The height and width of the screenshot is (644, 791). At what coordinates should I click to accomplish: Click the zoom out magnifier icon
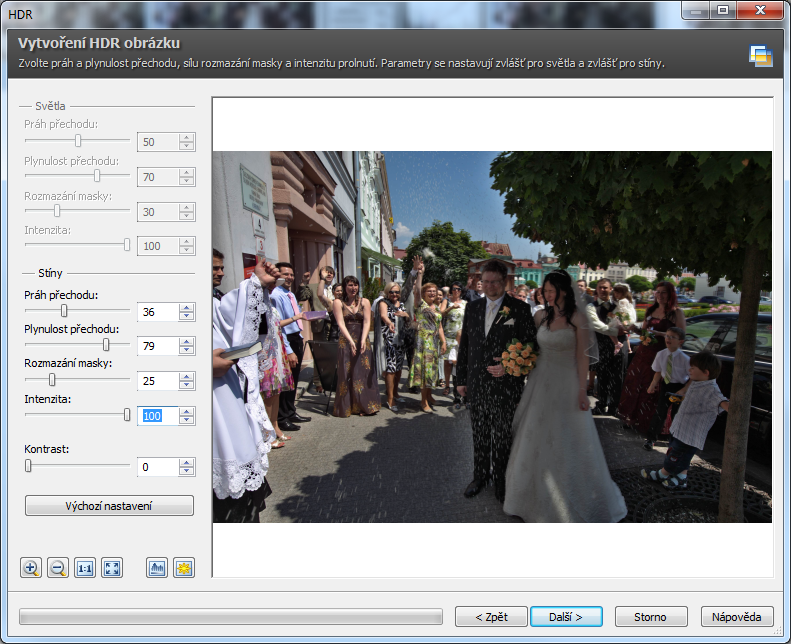point(58,568)
